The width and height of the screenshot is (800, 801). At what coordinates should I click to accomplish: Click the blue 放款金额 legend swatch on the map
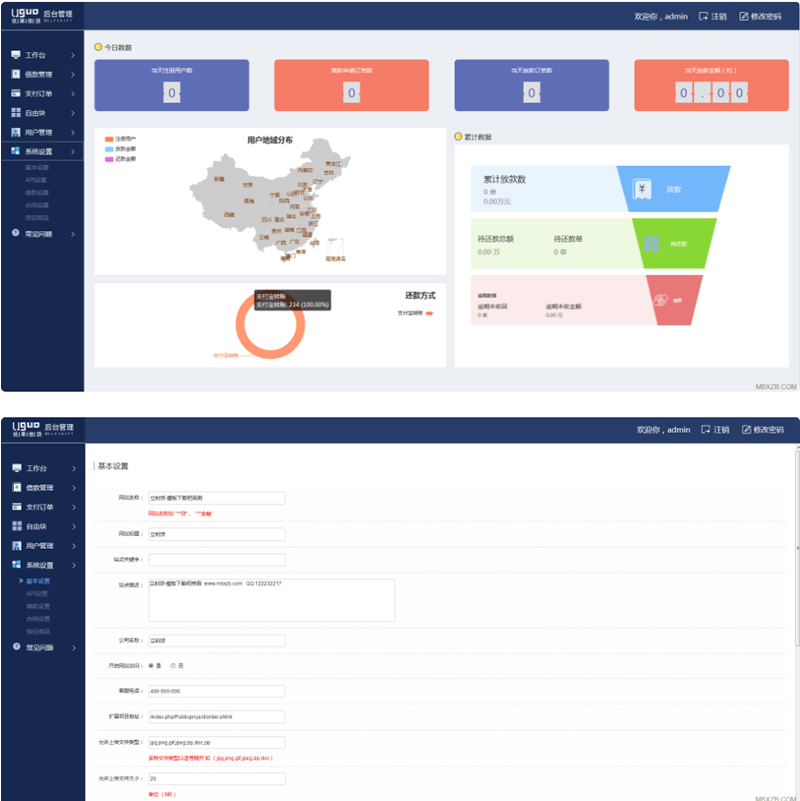tap(109, 149)
